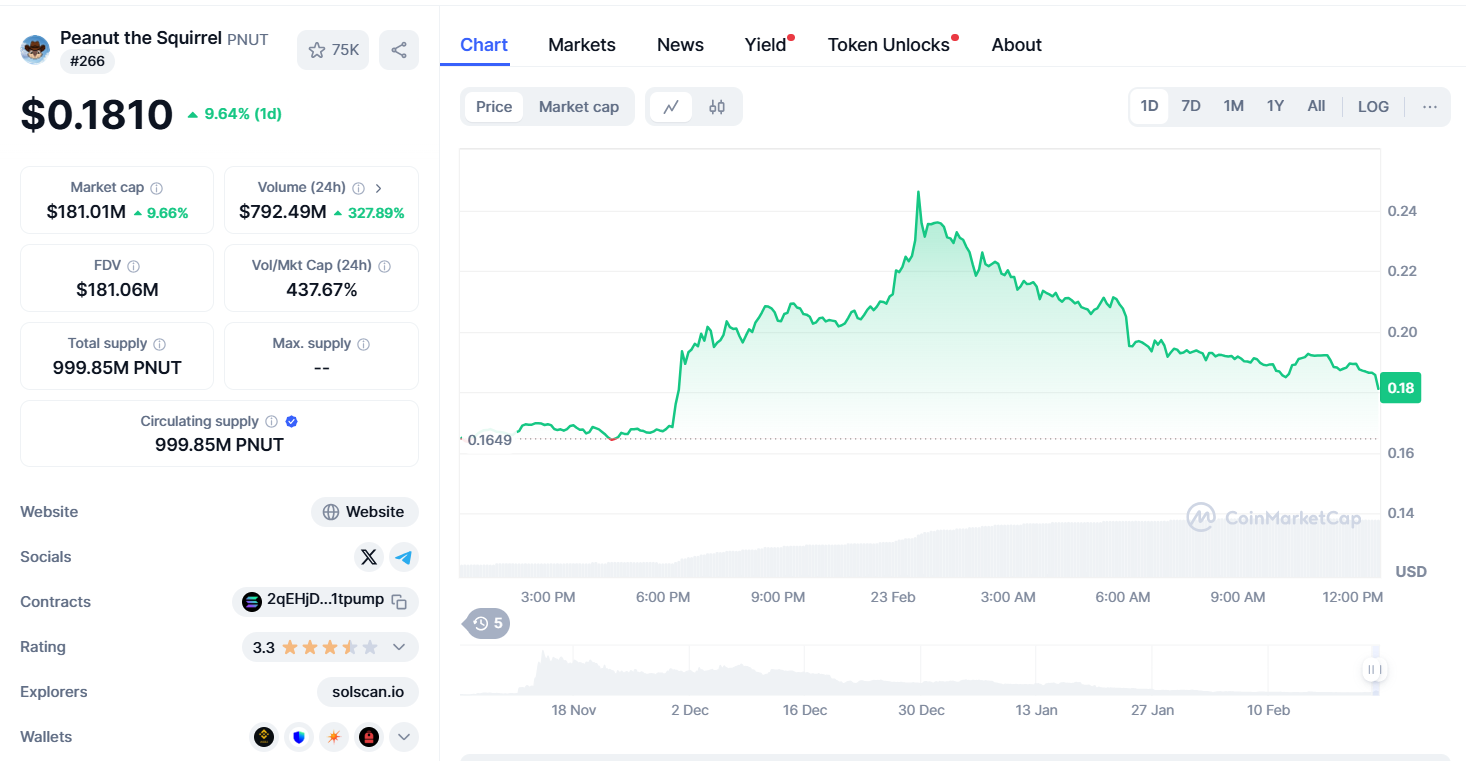The height and width of the screenshot is (761, 1466).
Task: Open the share button beside the 75K star
Action: pos(399,50)
